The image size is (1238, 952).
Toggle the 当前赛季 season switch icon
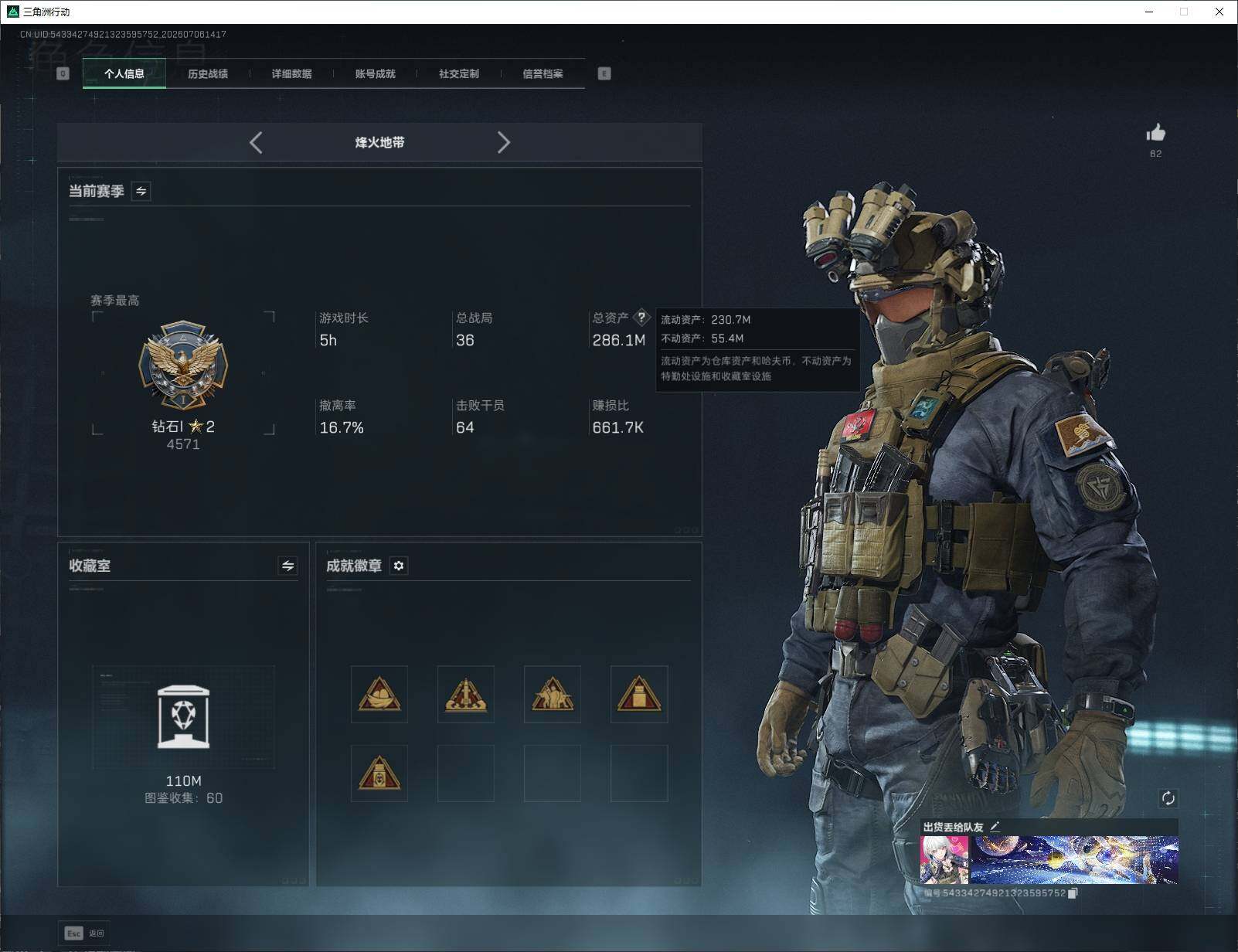[141, 191]
